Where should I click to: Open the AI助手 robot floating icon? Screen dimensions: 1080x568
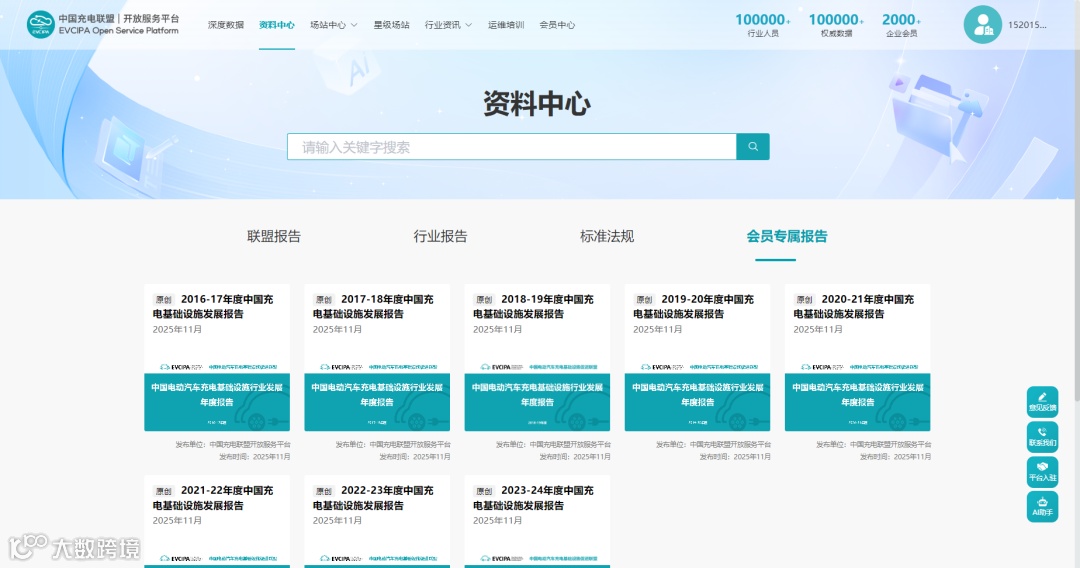coord(1042,507)
